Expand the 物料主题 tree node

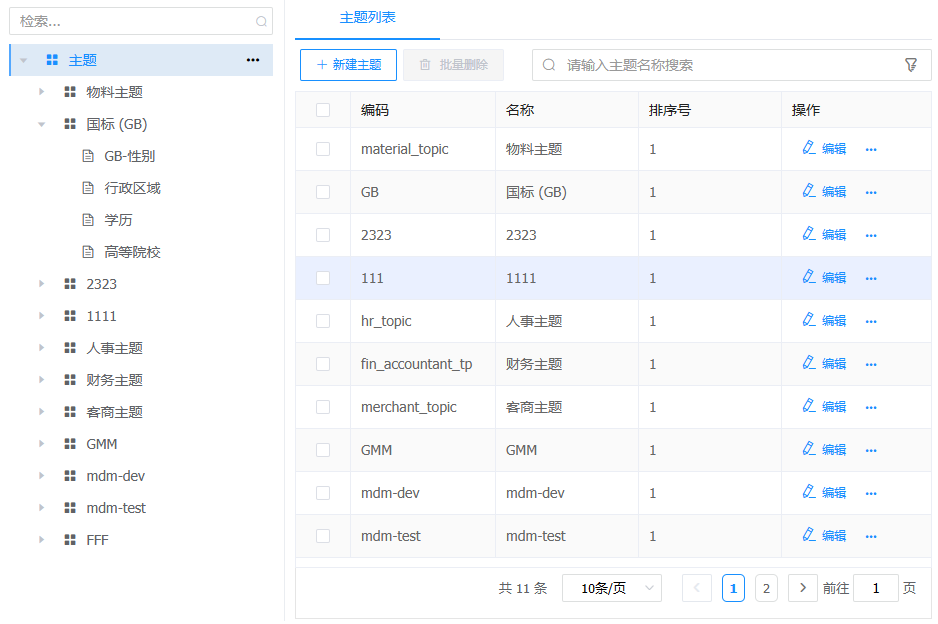tap(42, 92)
